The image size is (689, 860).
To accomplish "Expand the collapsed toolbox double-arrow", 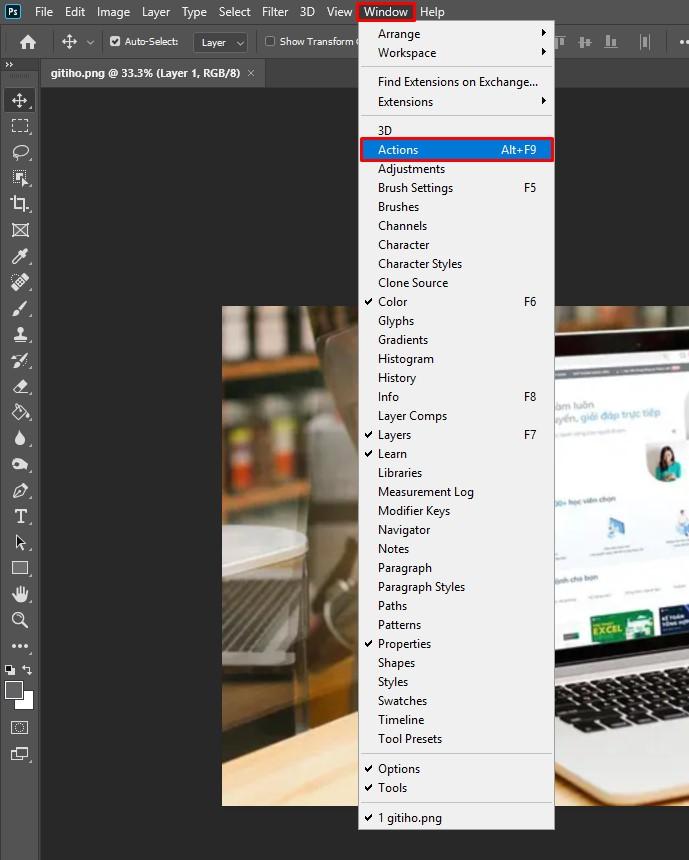I will pos(9,64).
